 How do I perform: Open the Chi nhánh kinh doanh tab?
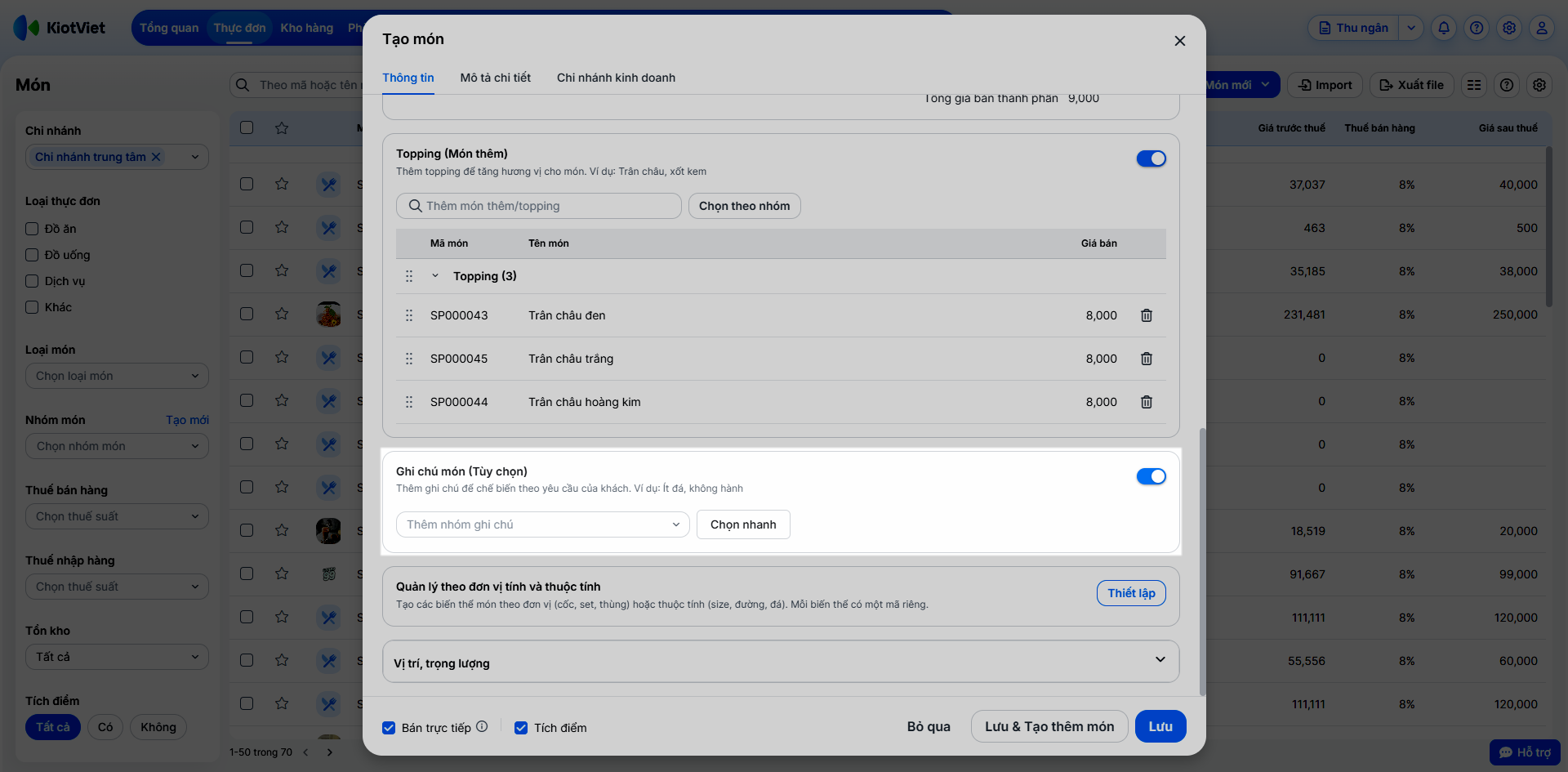616,78
